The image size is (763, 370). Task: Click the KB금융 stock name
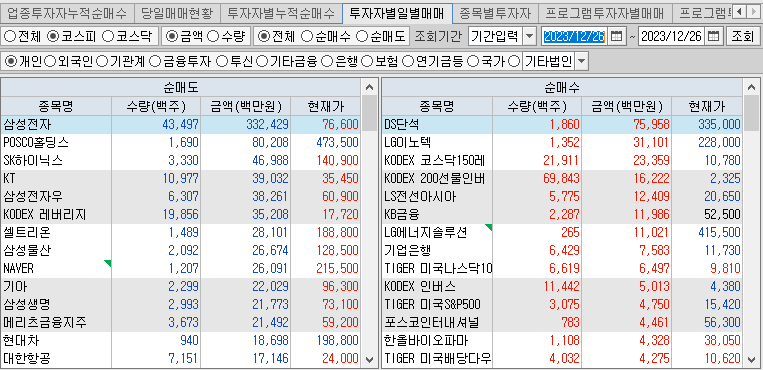(x=401, y=215)
